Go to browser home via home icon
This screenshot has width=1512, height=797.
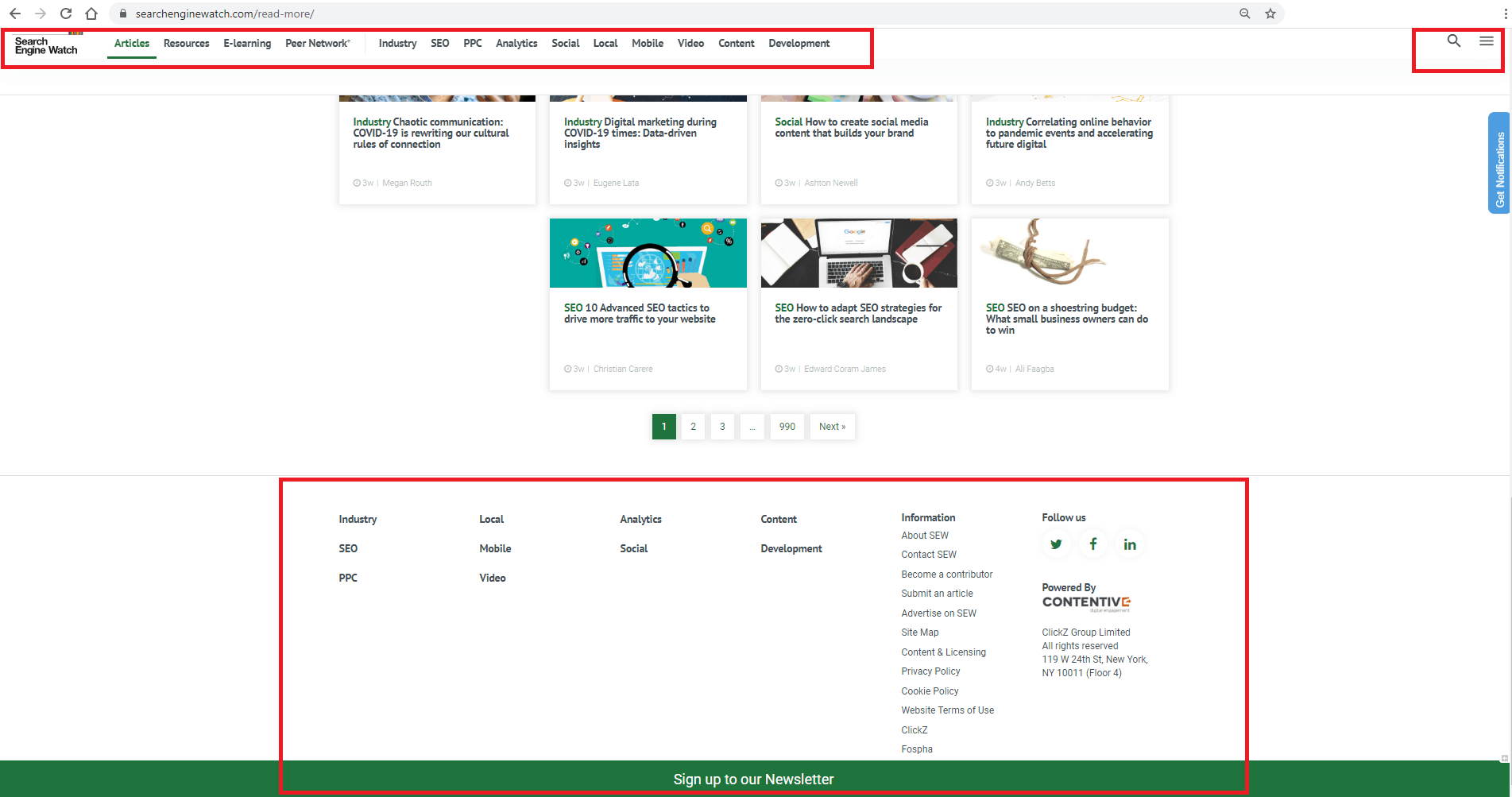91,14
